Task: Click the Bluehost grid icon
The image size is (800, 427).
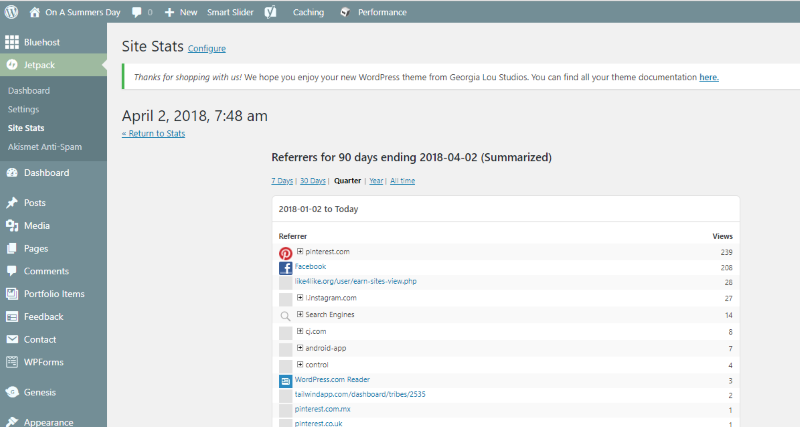Action: click(12, 42)
